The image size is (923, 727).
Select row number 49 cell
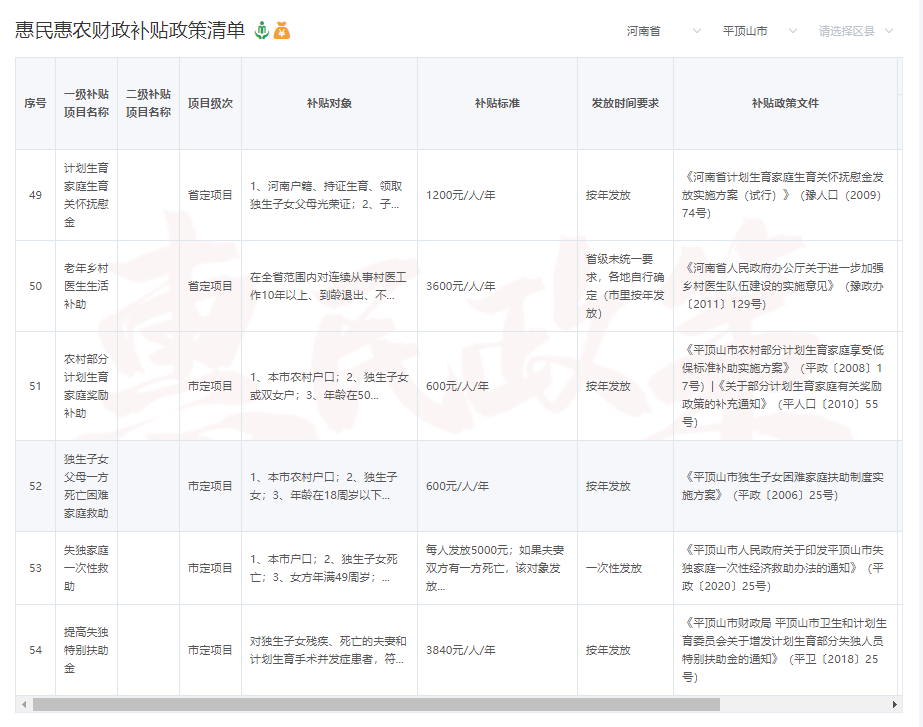[x=35, y=195]
